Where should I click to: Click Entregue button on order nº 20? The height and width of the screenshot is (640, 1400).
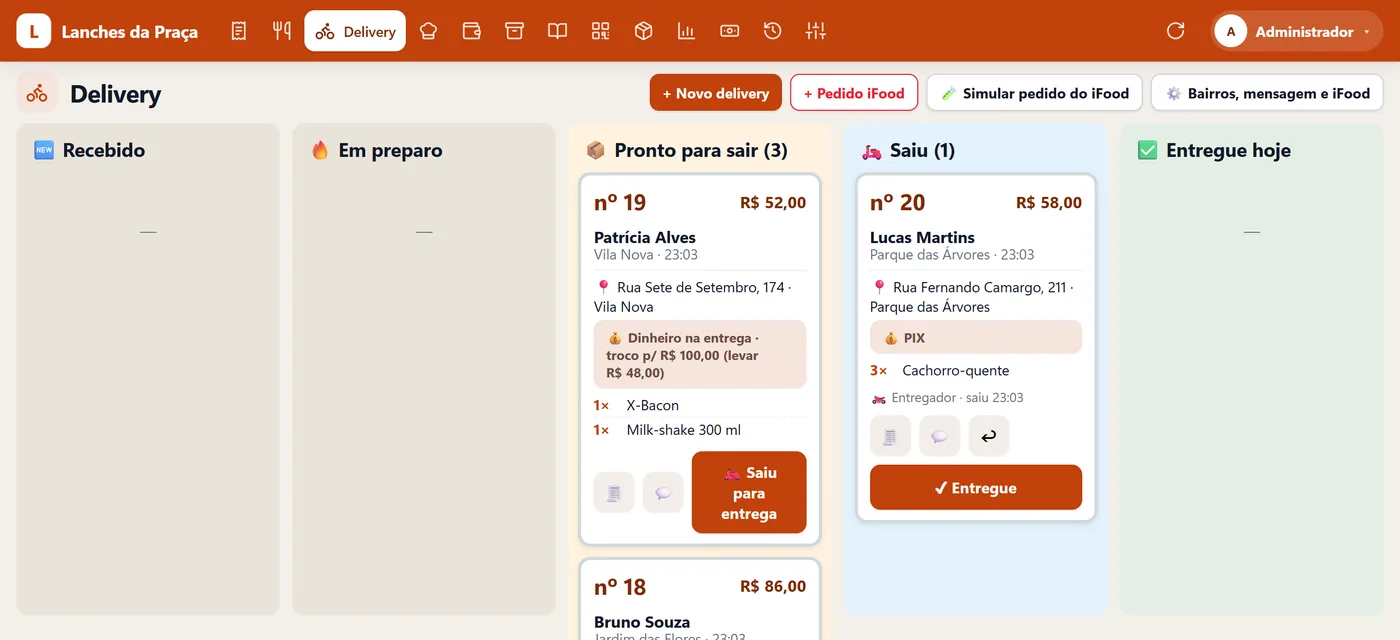tap(976, 487)
